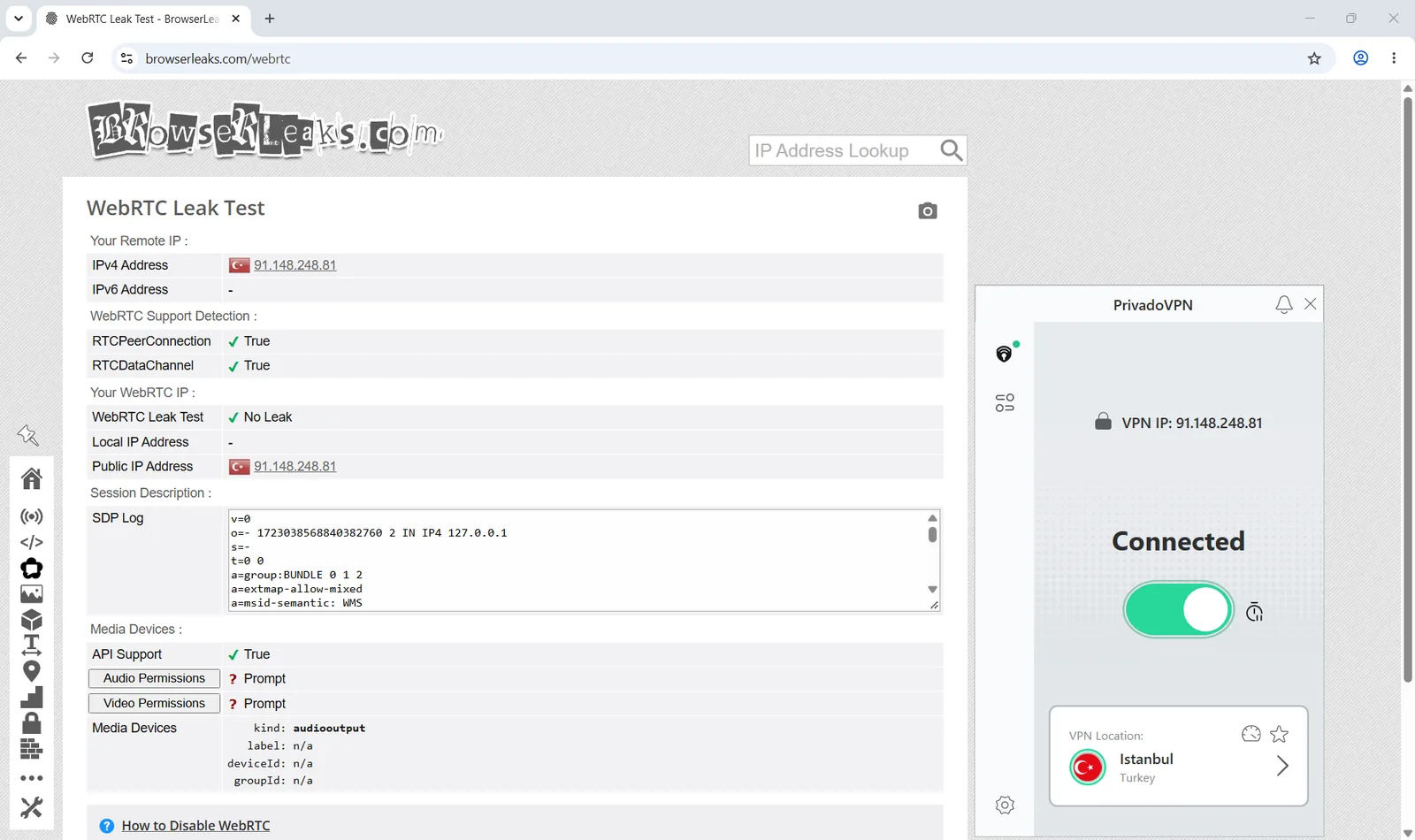
Task: Open the speed test icon for Istanbul
Action: tap(1251, 734)
